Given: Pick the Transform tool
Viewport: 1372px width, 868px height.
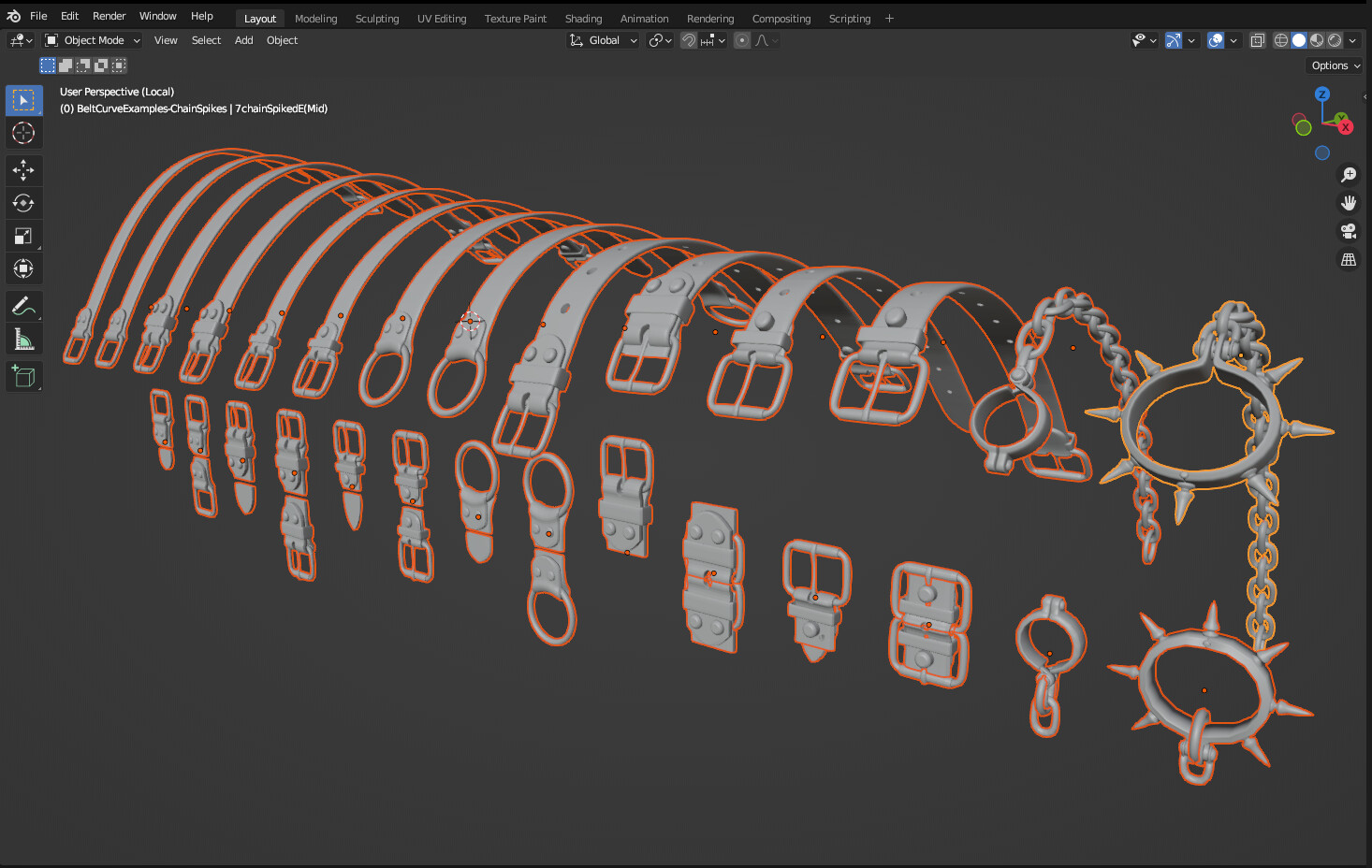Looking at the screenshot, I should pyautogui.click(x=24, y=268).
